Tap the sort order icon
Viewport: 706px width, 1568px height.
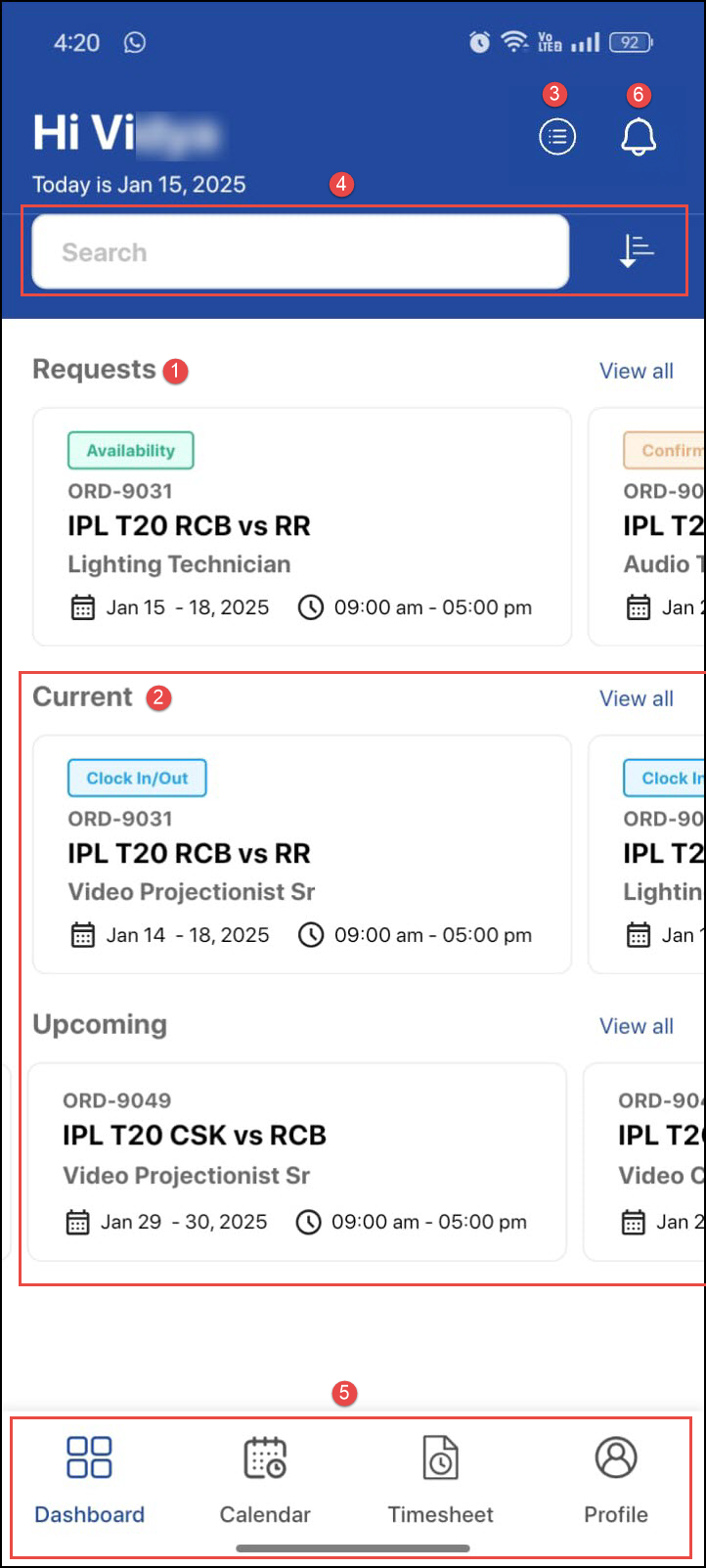tap(637, 251)
